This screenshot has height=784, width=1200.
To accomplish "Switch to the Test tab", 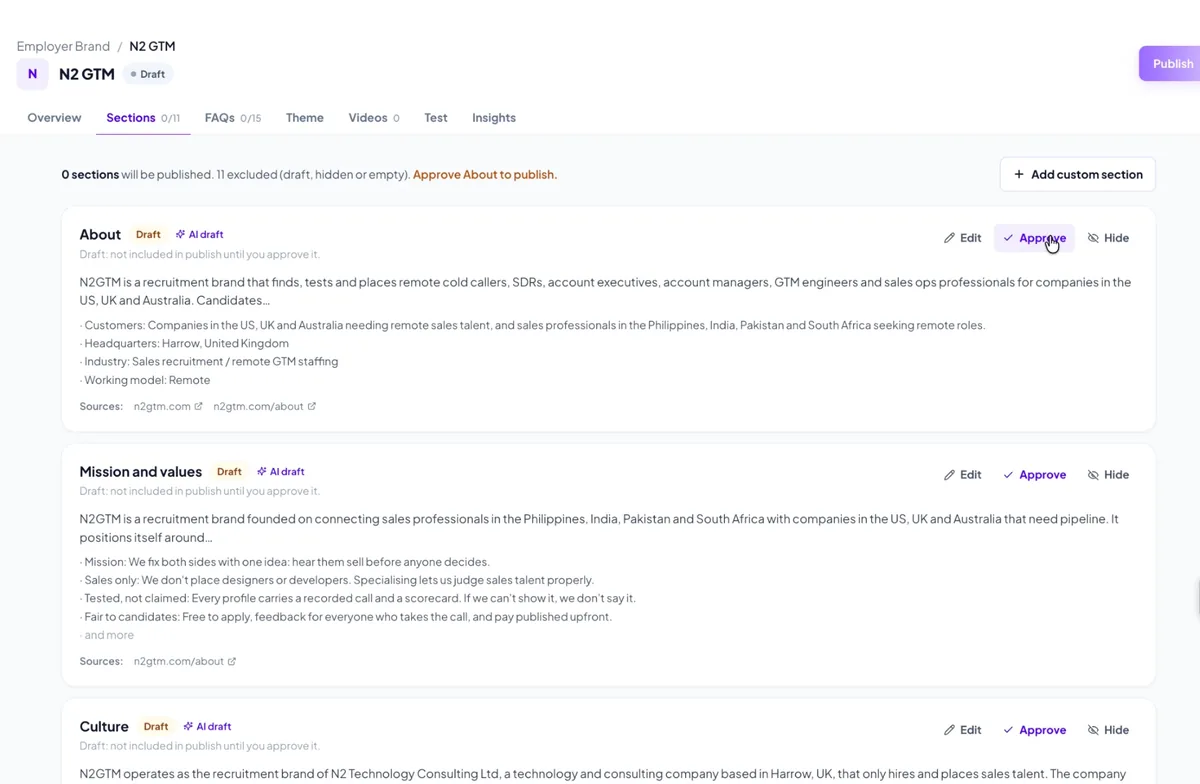I will tap(436, 118).
